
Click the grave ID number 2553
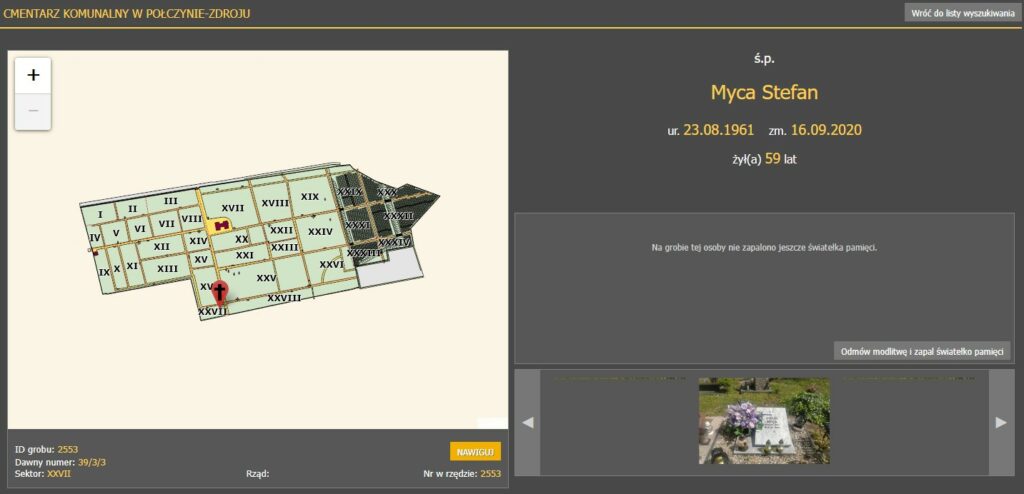(67, 449)
